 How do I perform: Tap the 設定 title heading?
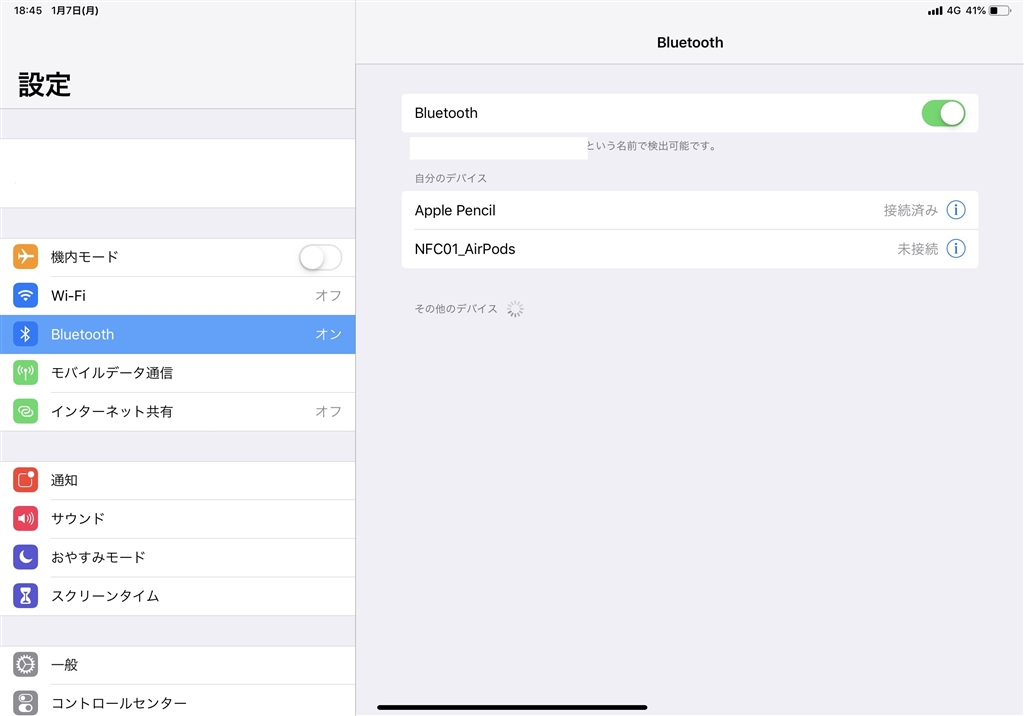click(44, 85)
